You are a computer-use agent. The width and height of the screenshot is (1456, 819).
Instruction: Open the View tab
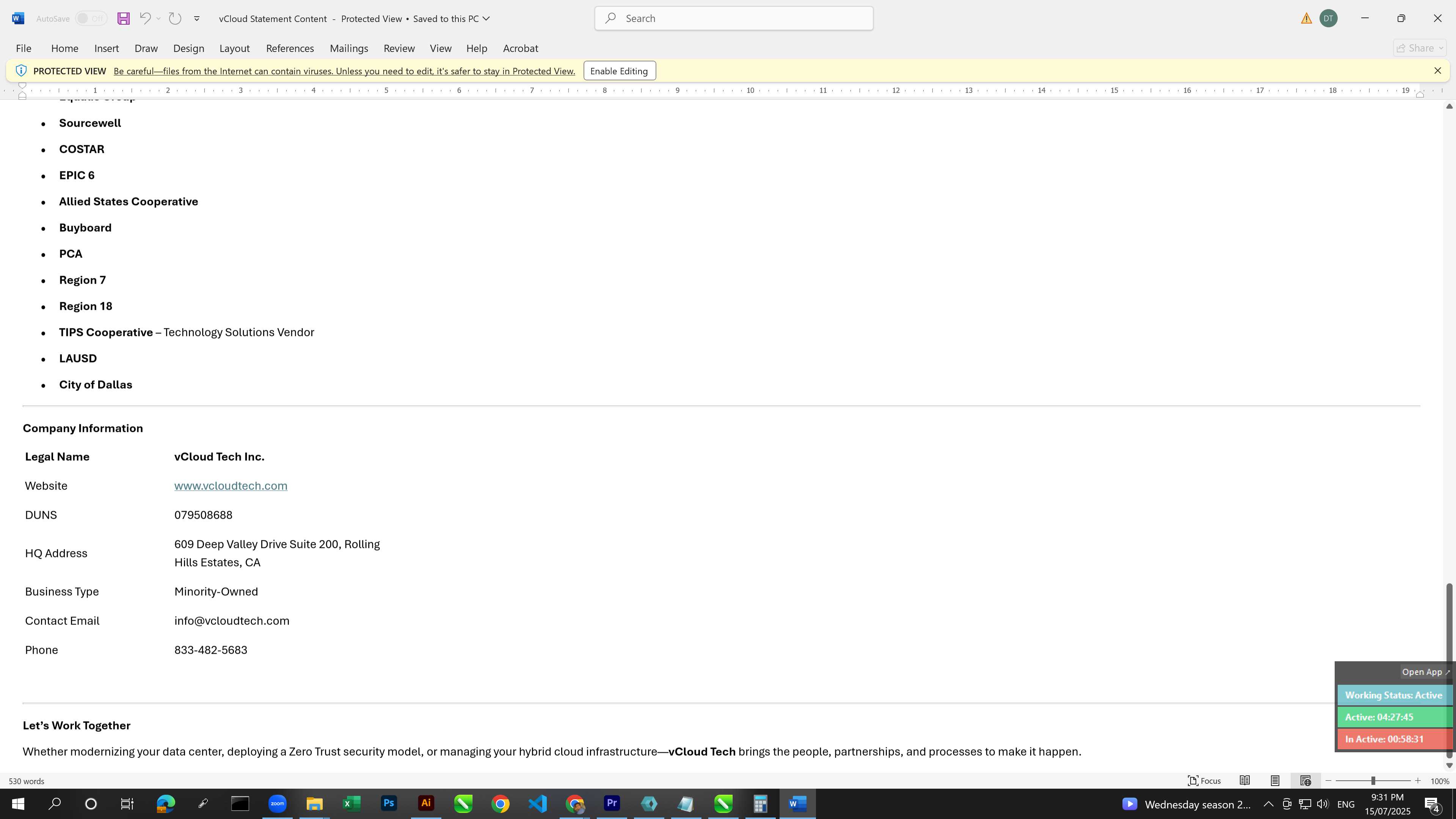click(x=440, y=49)
